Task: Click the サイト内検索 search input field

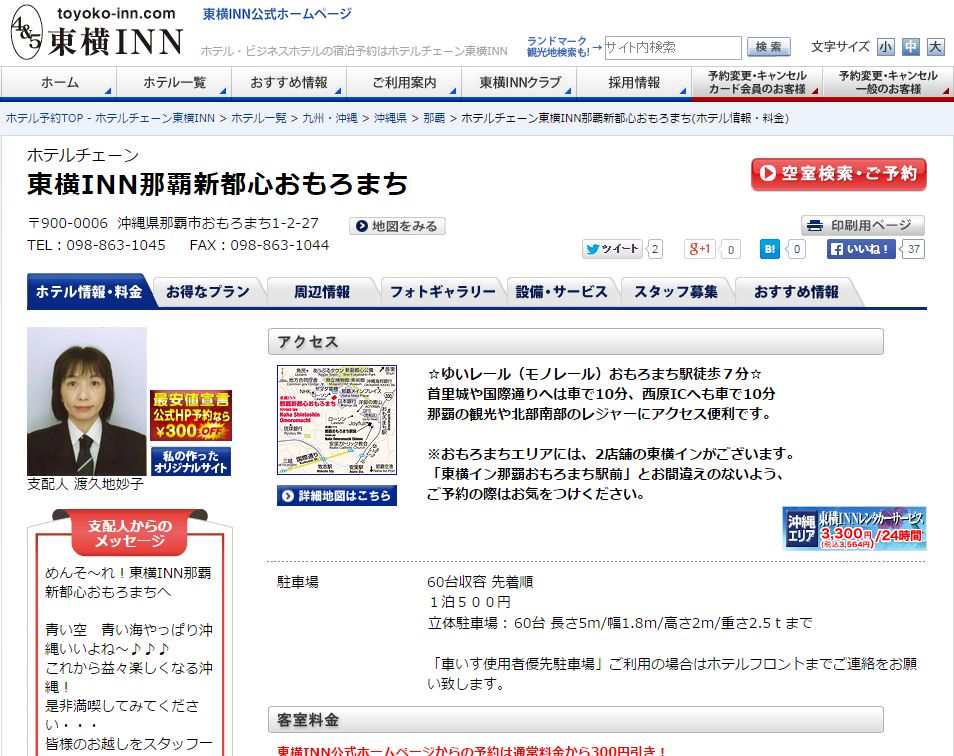Action: [x=673, y=47]
